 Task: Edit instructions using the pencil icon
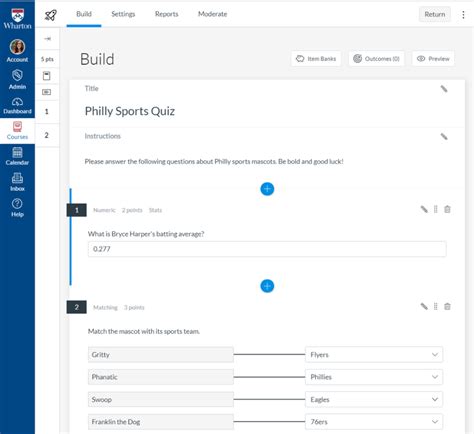point(444,136)
